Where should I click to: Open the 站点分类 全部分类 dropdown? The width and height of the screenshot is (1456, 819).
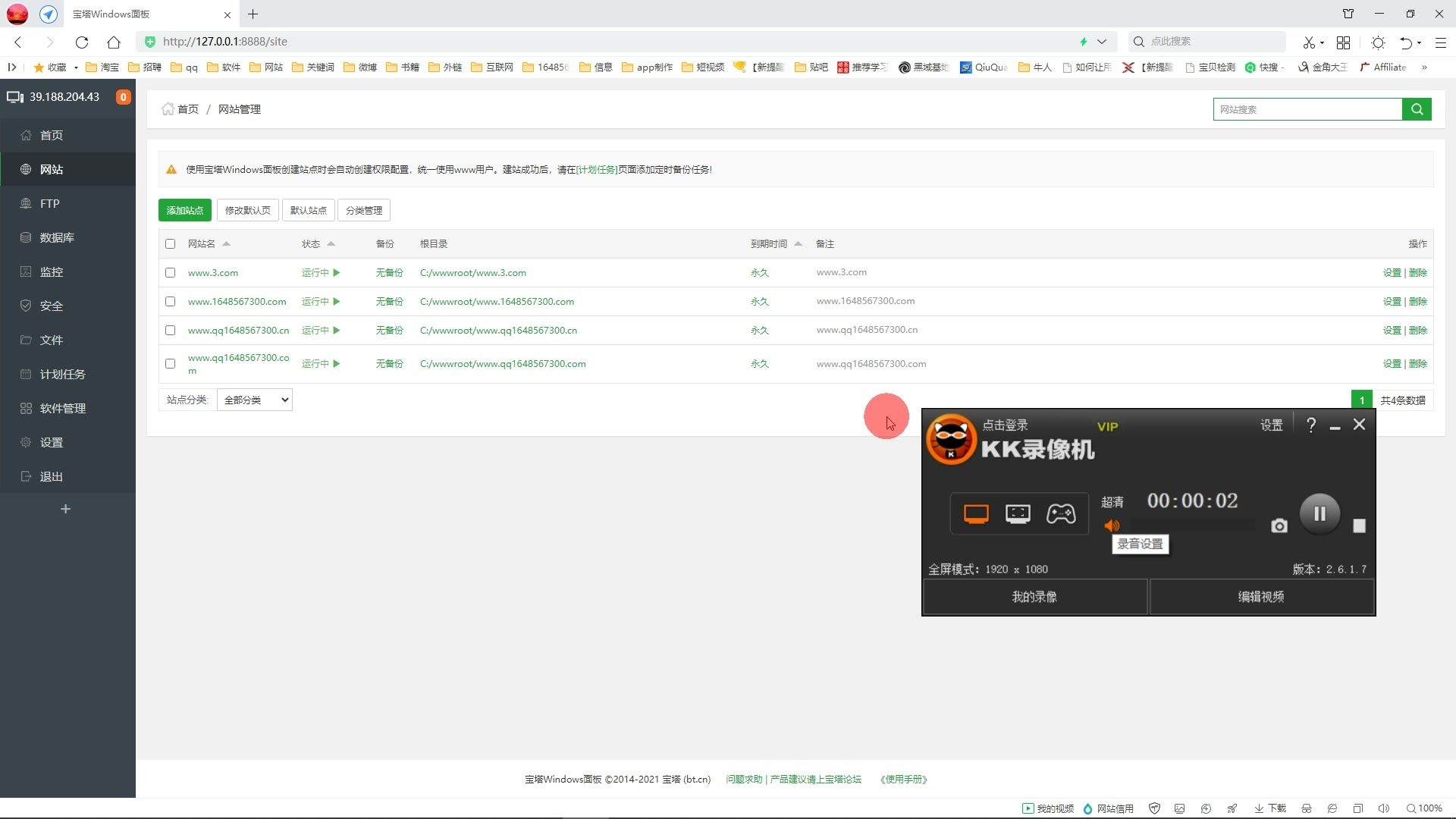[255, 400]
